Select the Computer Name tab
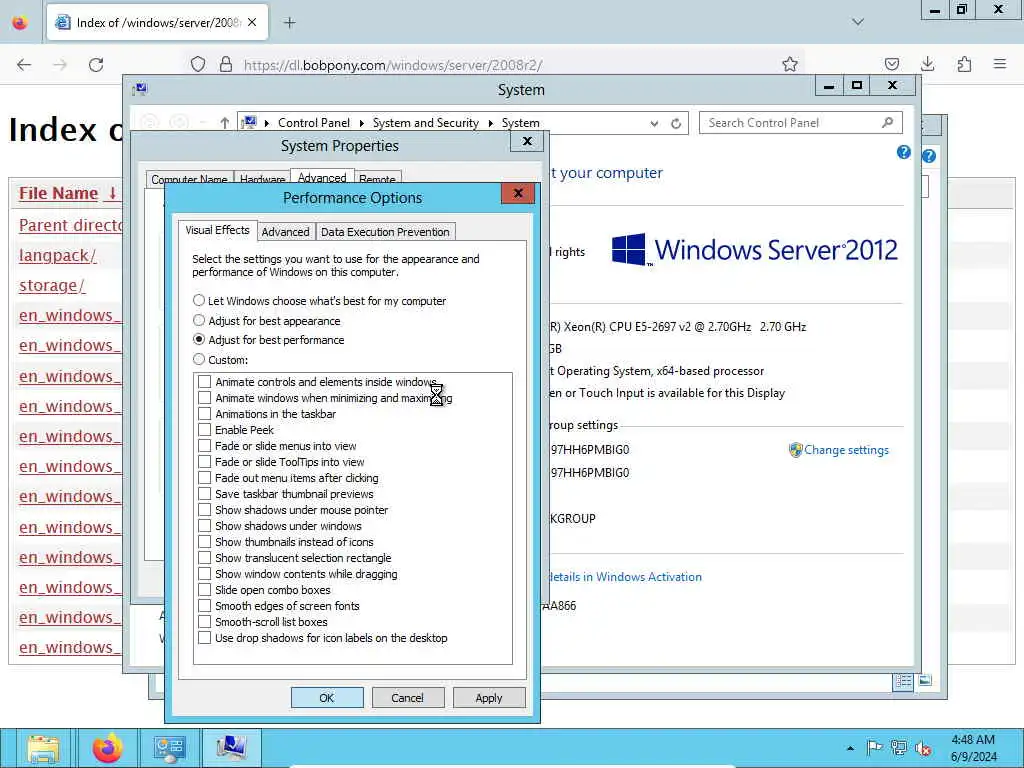This screenshot has height=768, width=1024. point(189,179)
